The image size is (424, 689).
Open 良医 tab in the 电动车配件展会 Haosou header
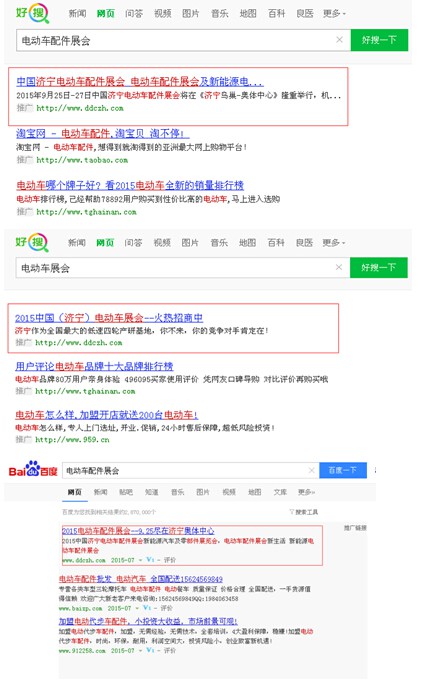point(305,14)
